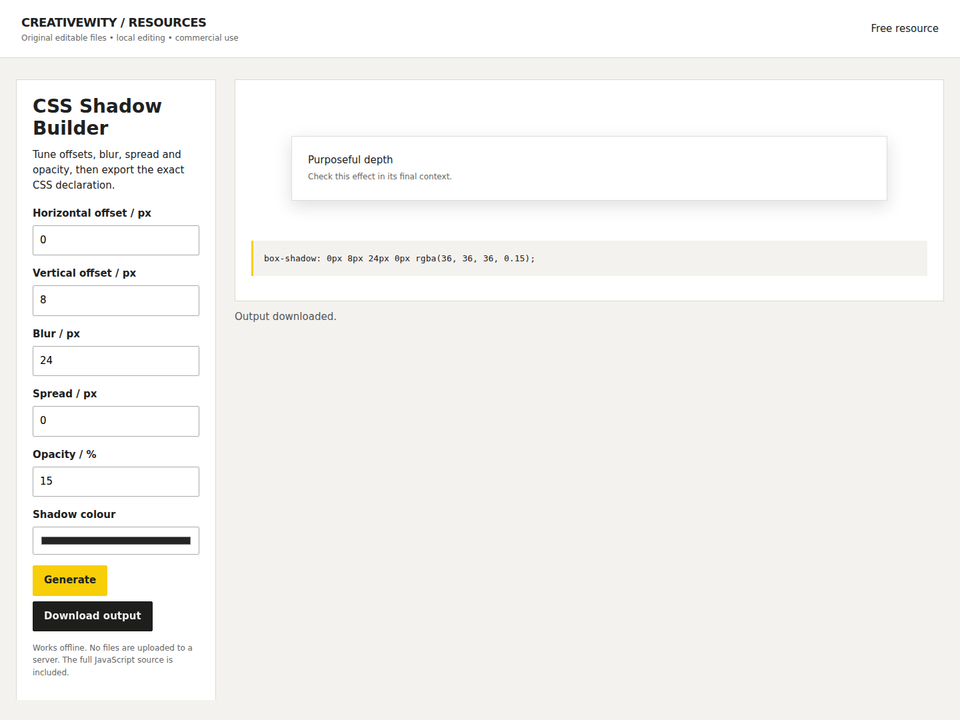Click the 'Tune offsets, blur, spread' description

[108, 170]
